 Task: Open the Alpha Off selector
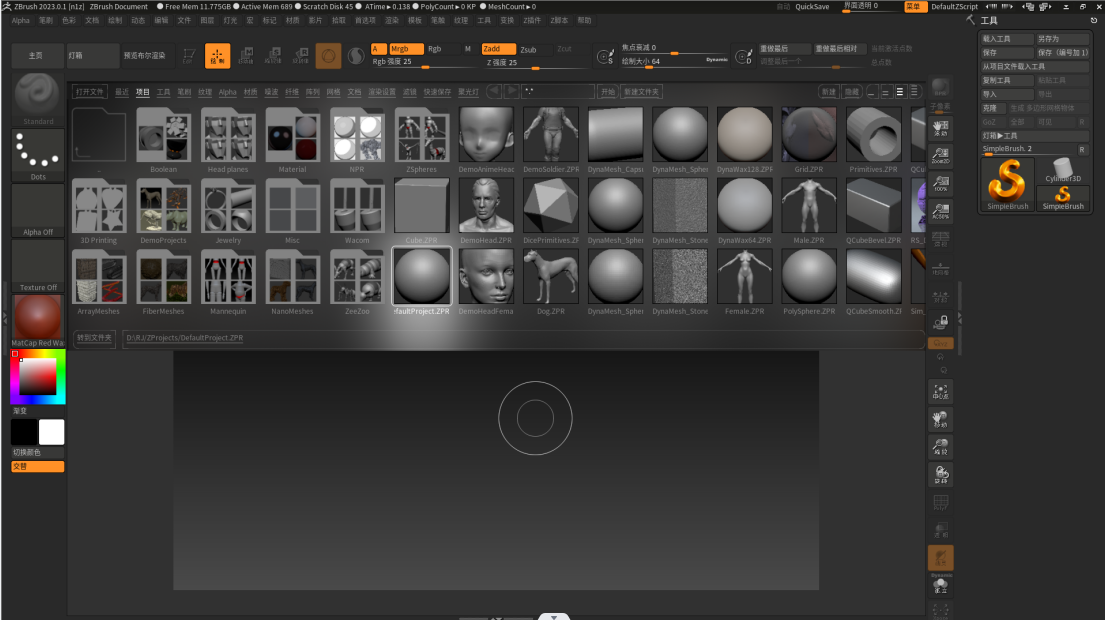pyautogui.click(x=38, y=210)
